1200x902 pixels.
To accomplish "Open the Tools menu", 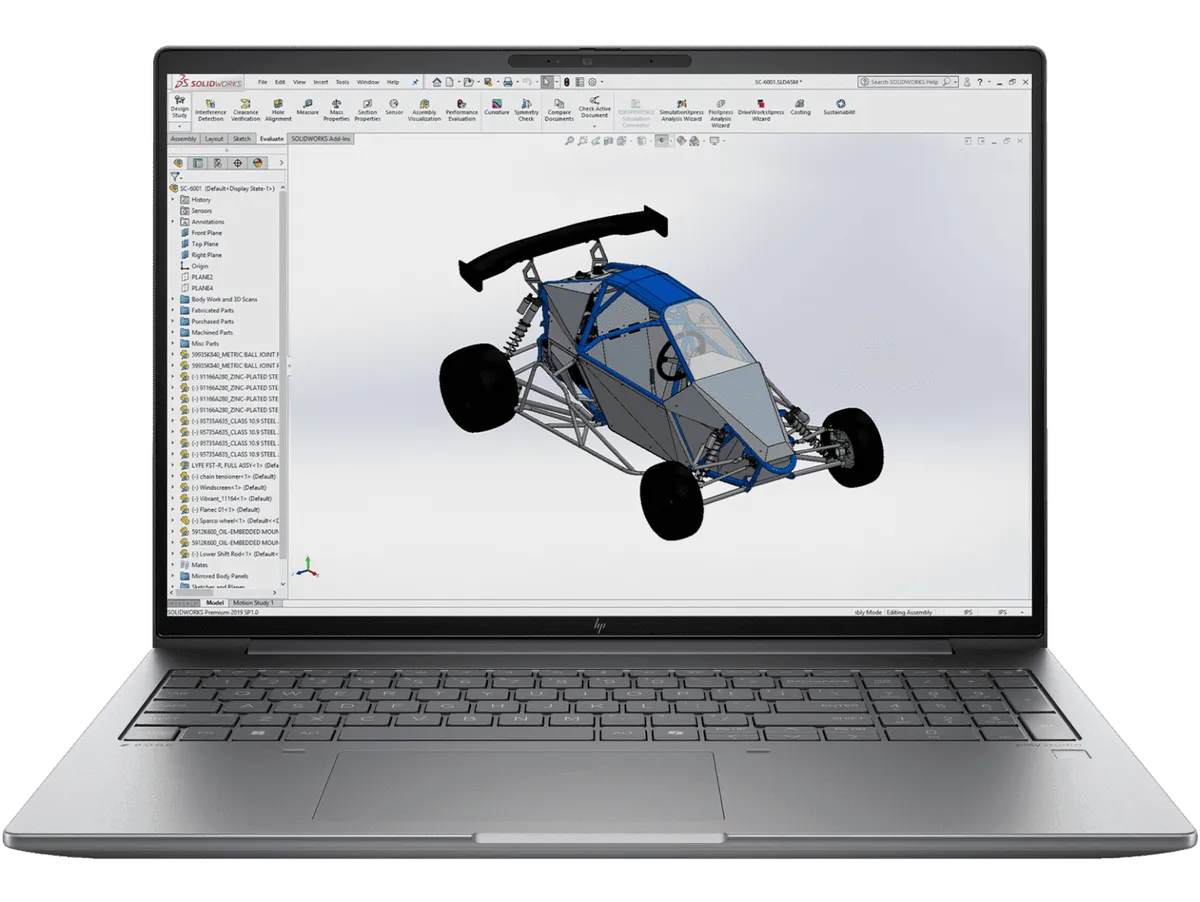I will (342, 82).
